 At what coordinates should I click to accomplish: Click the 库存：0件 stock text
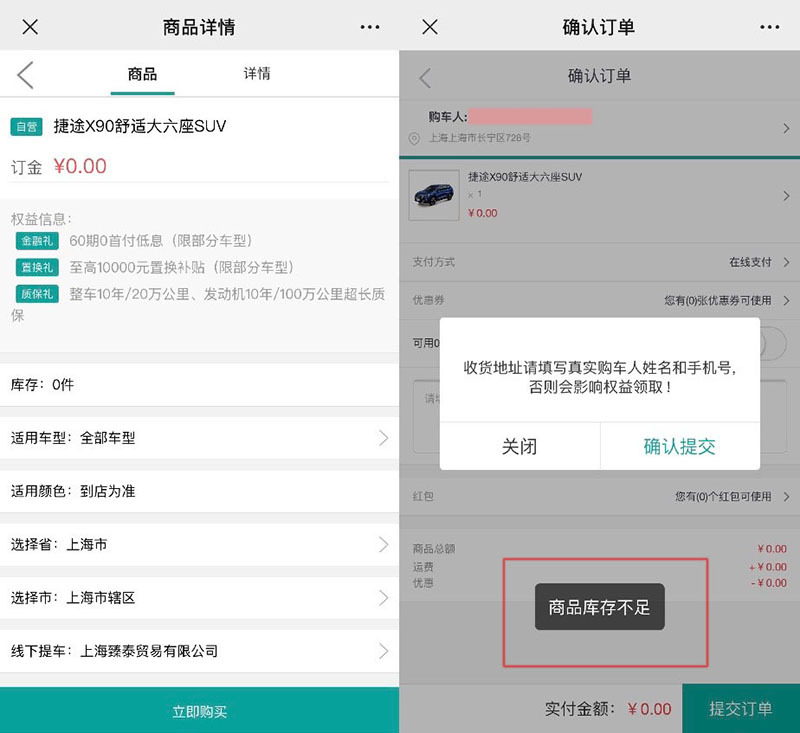[x=42, y=385]
